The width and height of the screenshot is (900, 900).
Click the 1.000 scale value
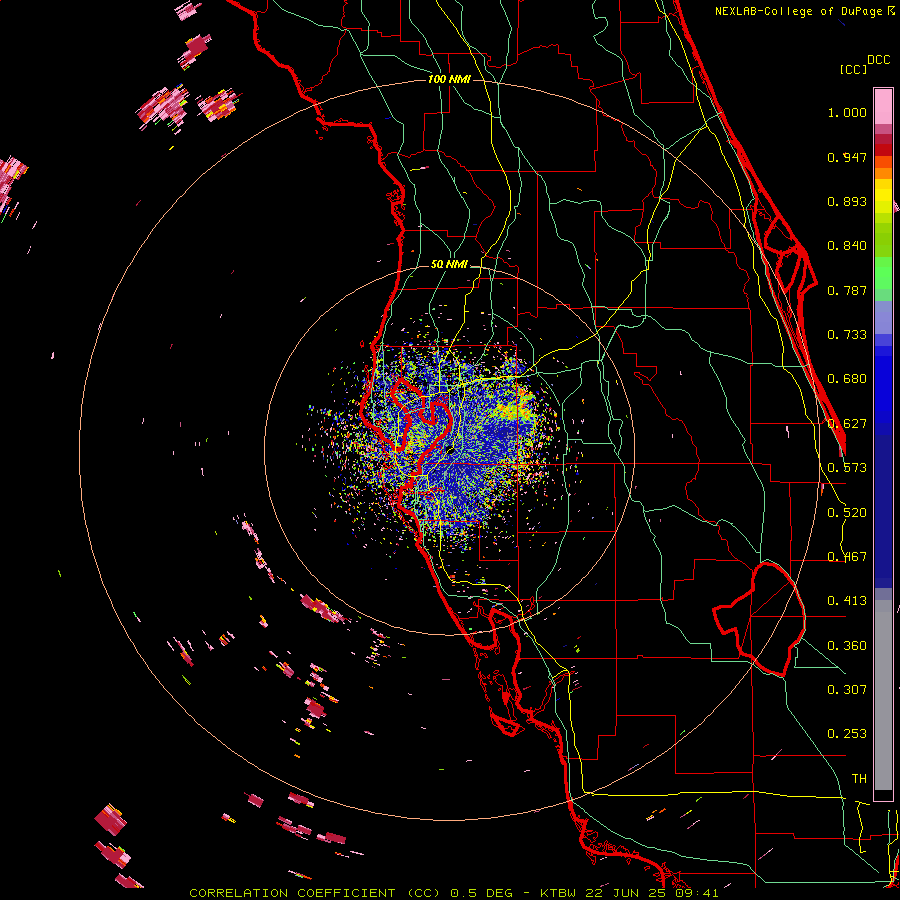coord(847,112)
